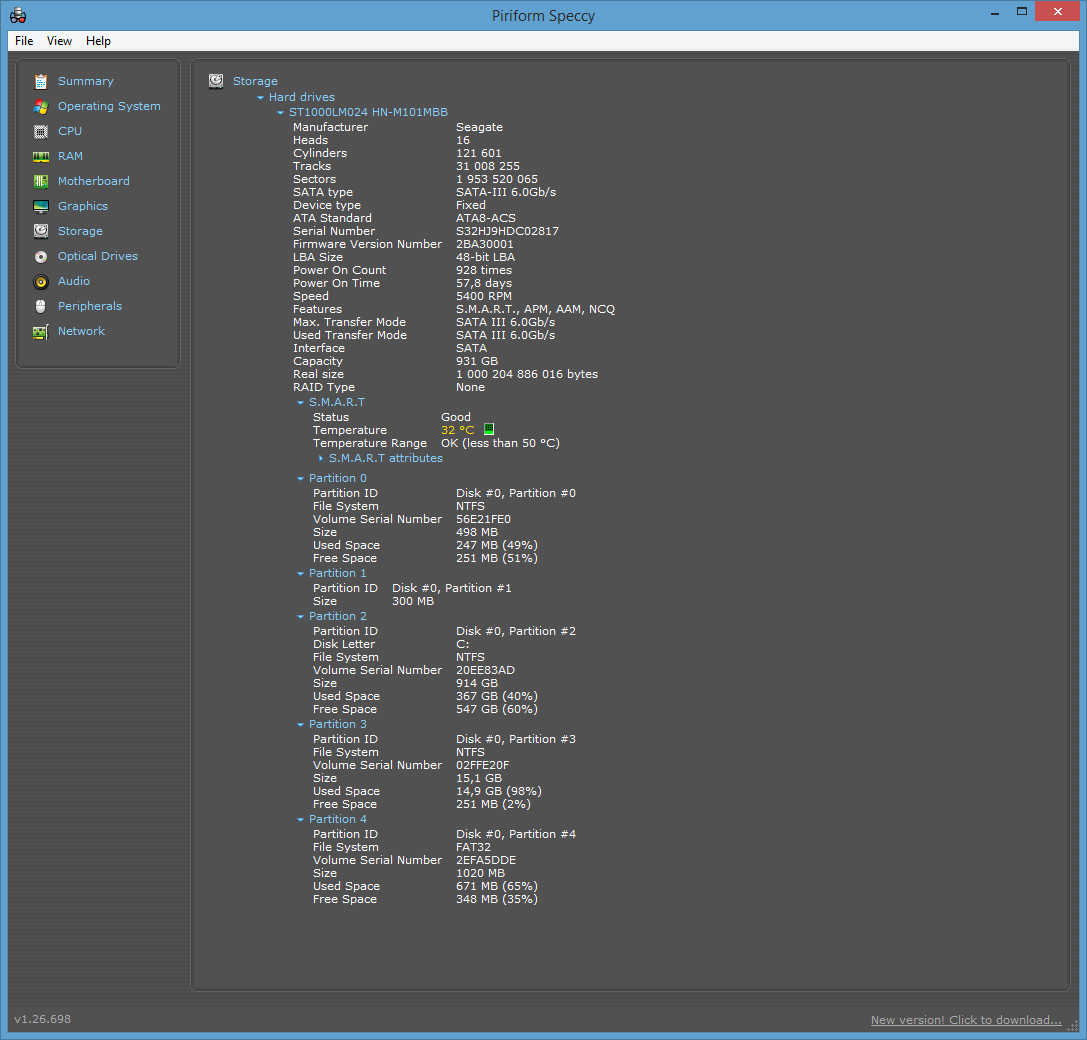The width and height of the screenshot is (1087, 1040).
Task: Select the Network icon in sidebar
Action: click(40, 331)
